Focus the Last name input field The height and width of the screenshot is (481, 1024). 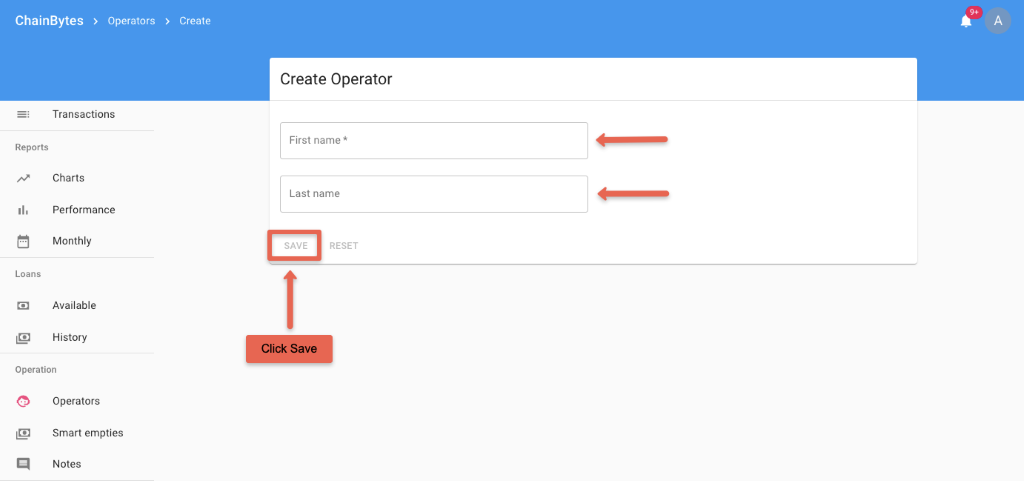coord(434,194)
